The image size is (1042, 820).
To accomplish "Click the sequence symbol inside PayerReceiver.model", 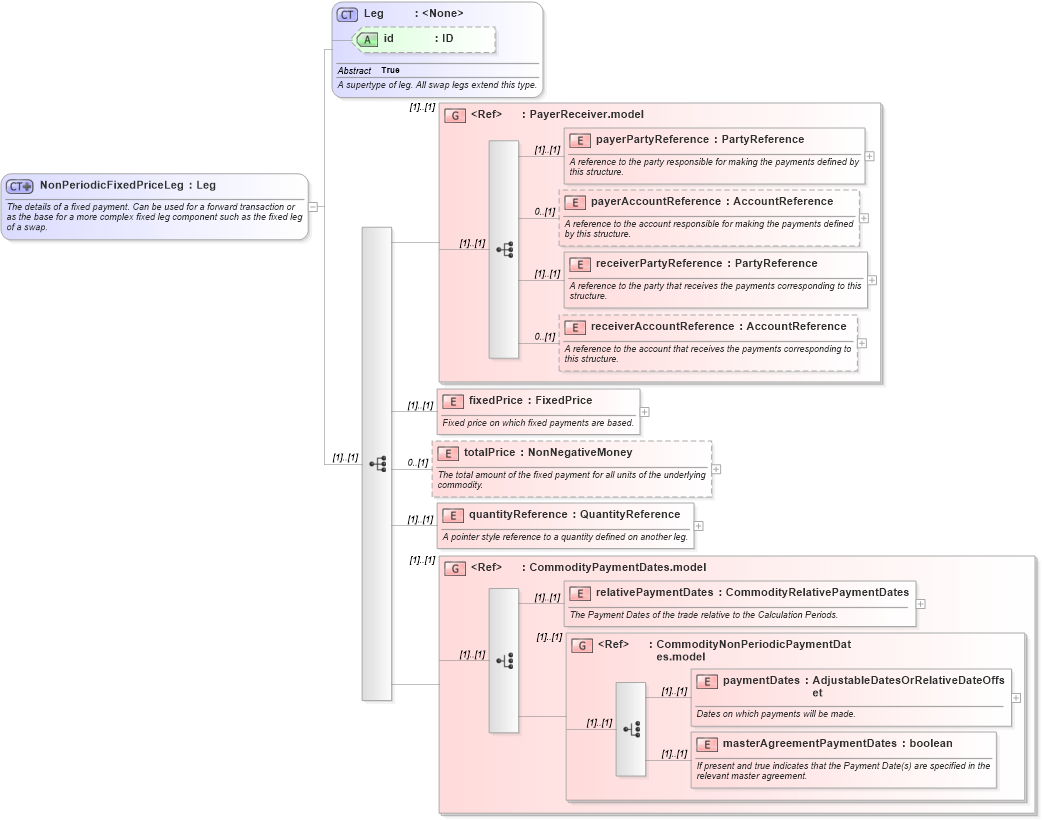I will coord(504,250).
